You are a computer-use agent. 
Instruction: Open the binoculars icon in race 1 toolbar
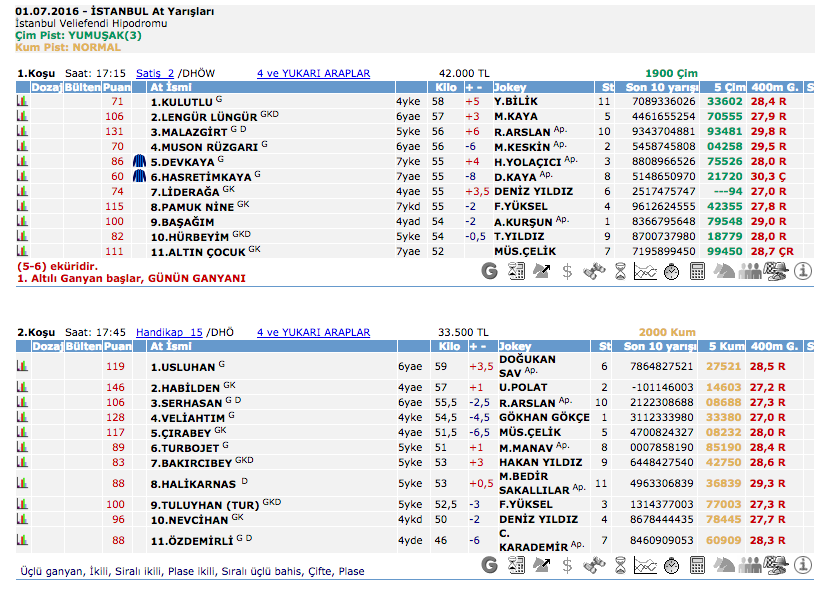[594, 270]
